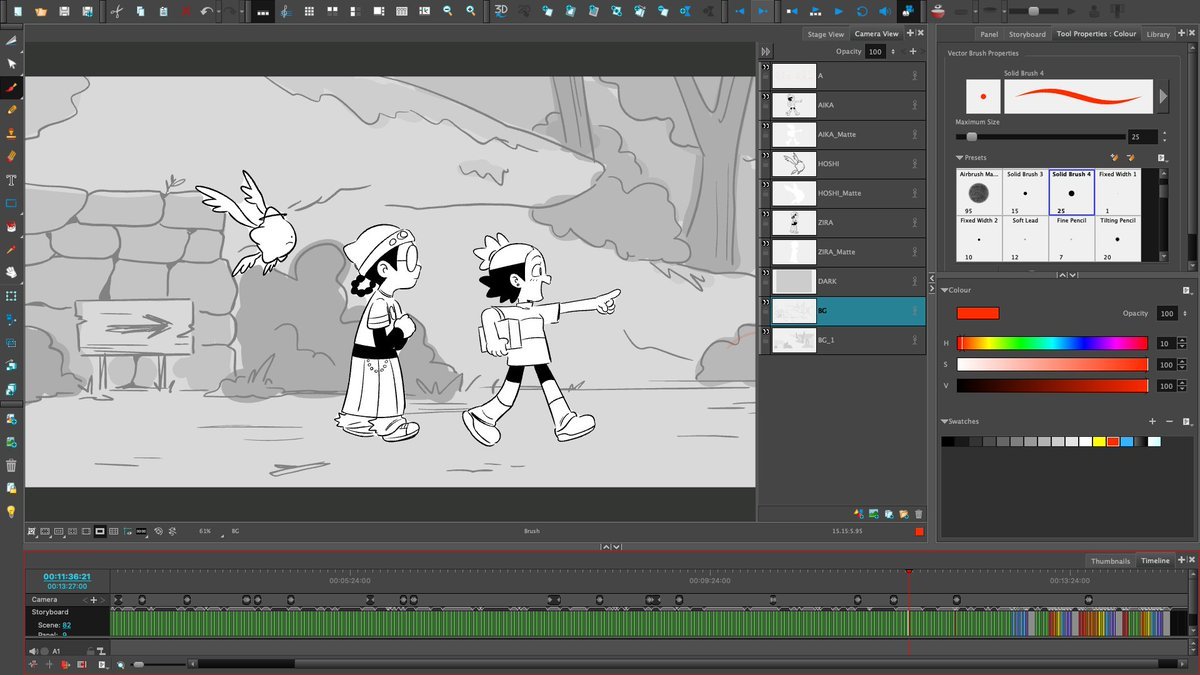The height and width of the screenshot is (675, 1200).
Task: Toggle visibility of the AIKA layer
Action: point(766,105)
